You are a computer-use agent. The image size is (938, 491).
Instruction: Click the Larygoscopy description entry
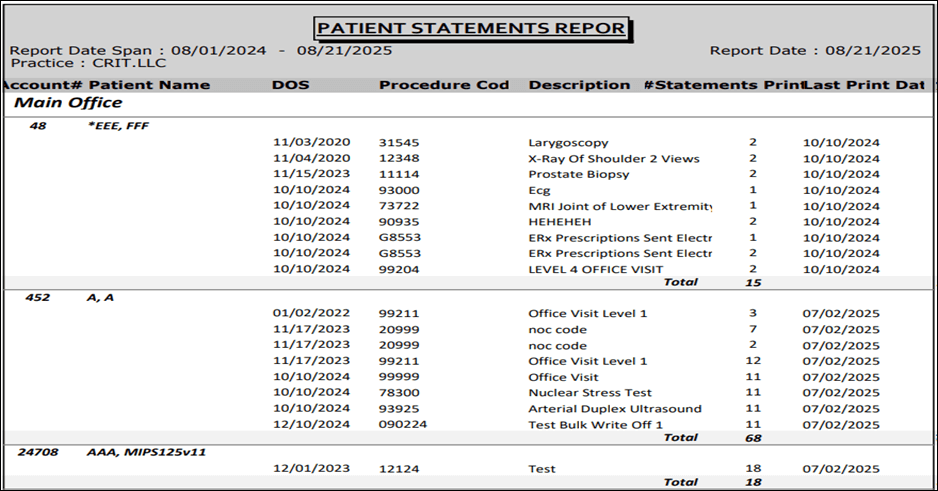pos(568,143)
